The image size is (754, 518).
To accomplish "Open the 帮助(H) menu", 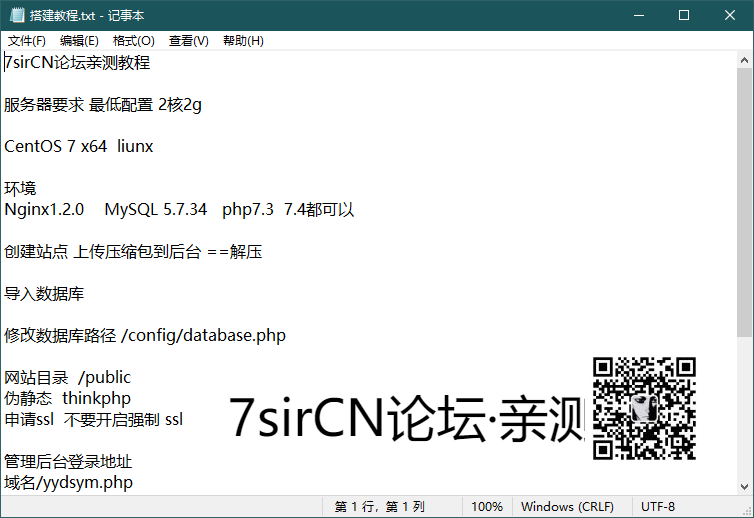I will (x=243, y=41).
